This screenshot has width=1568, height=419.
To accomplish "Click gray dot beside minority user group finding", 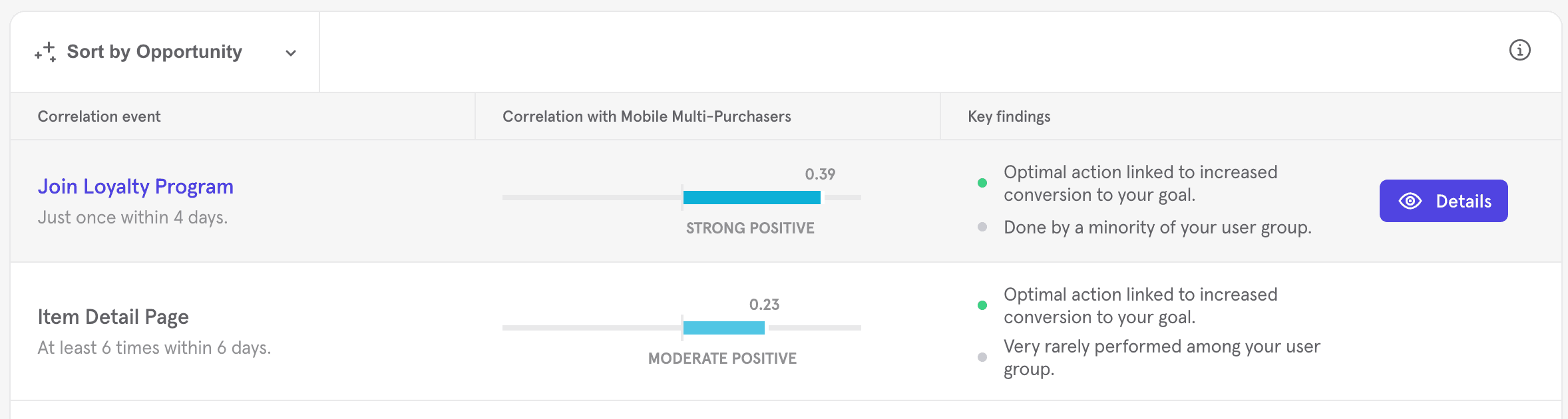I will coord(982,227).
